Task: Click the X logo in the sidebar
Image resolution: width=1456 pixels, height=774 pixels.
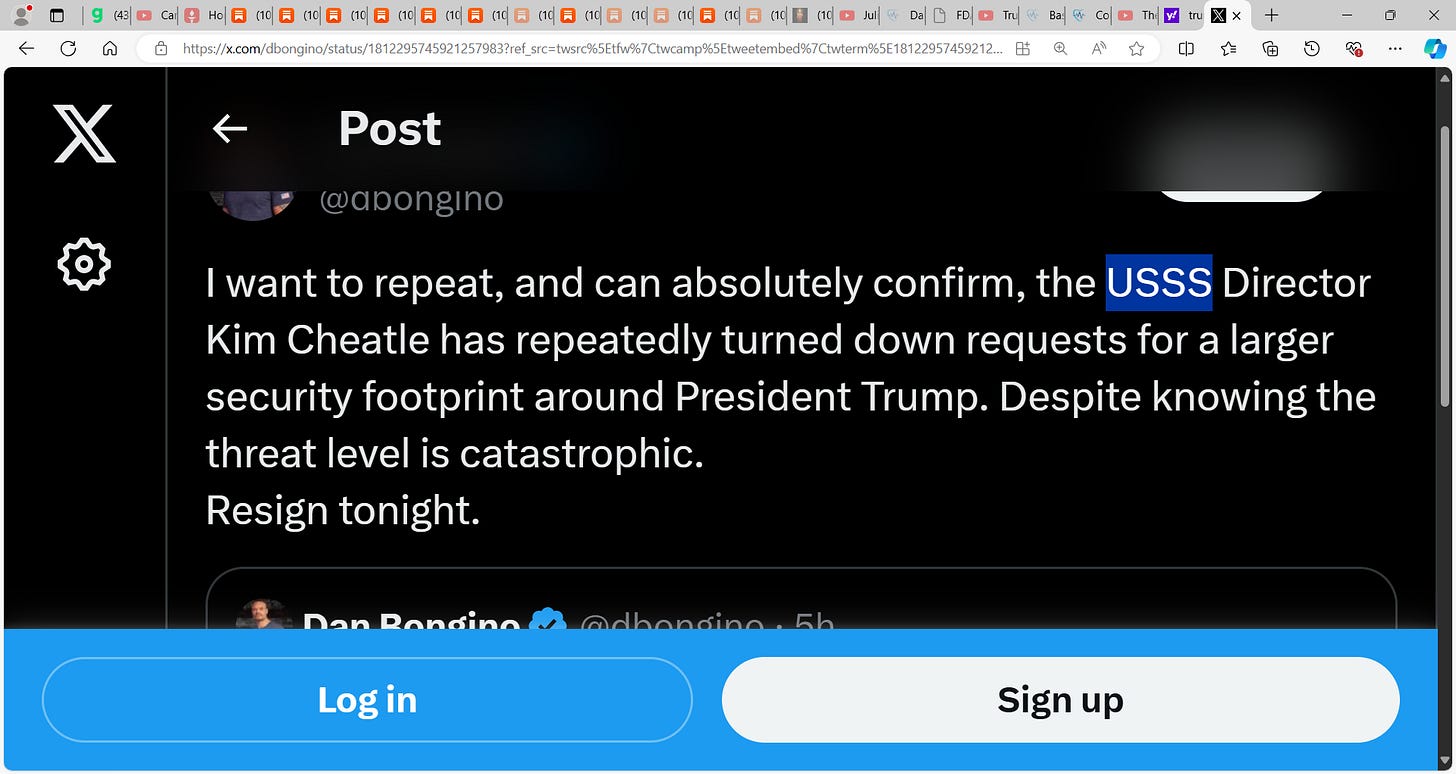Action: point(84,133)
